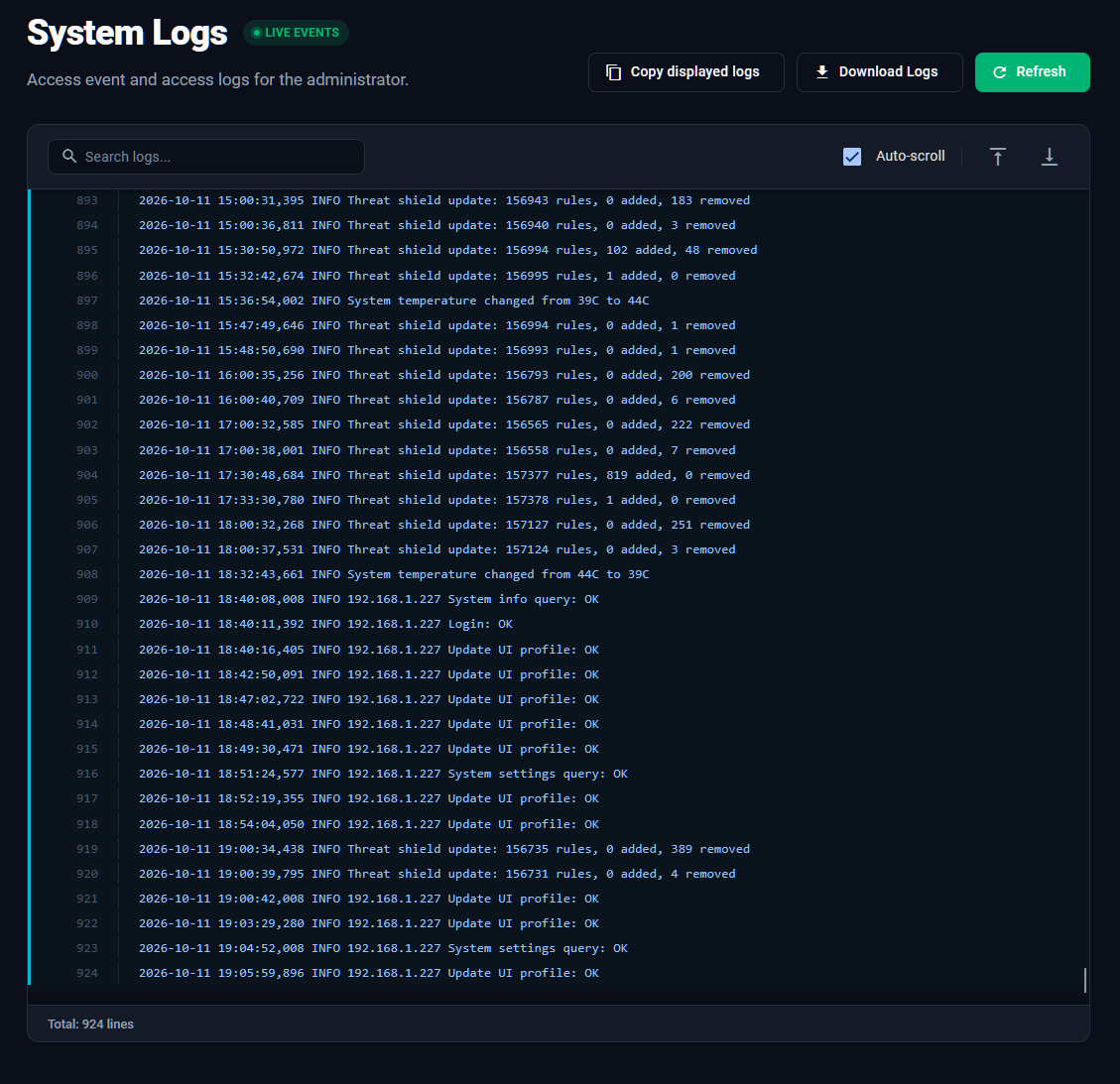Select log line 905 at 17:33:30

click(x=559, y=500)
